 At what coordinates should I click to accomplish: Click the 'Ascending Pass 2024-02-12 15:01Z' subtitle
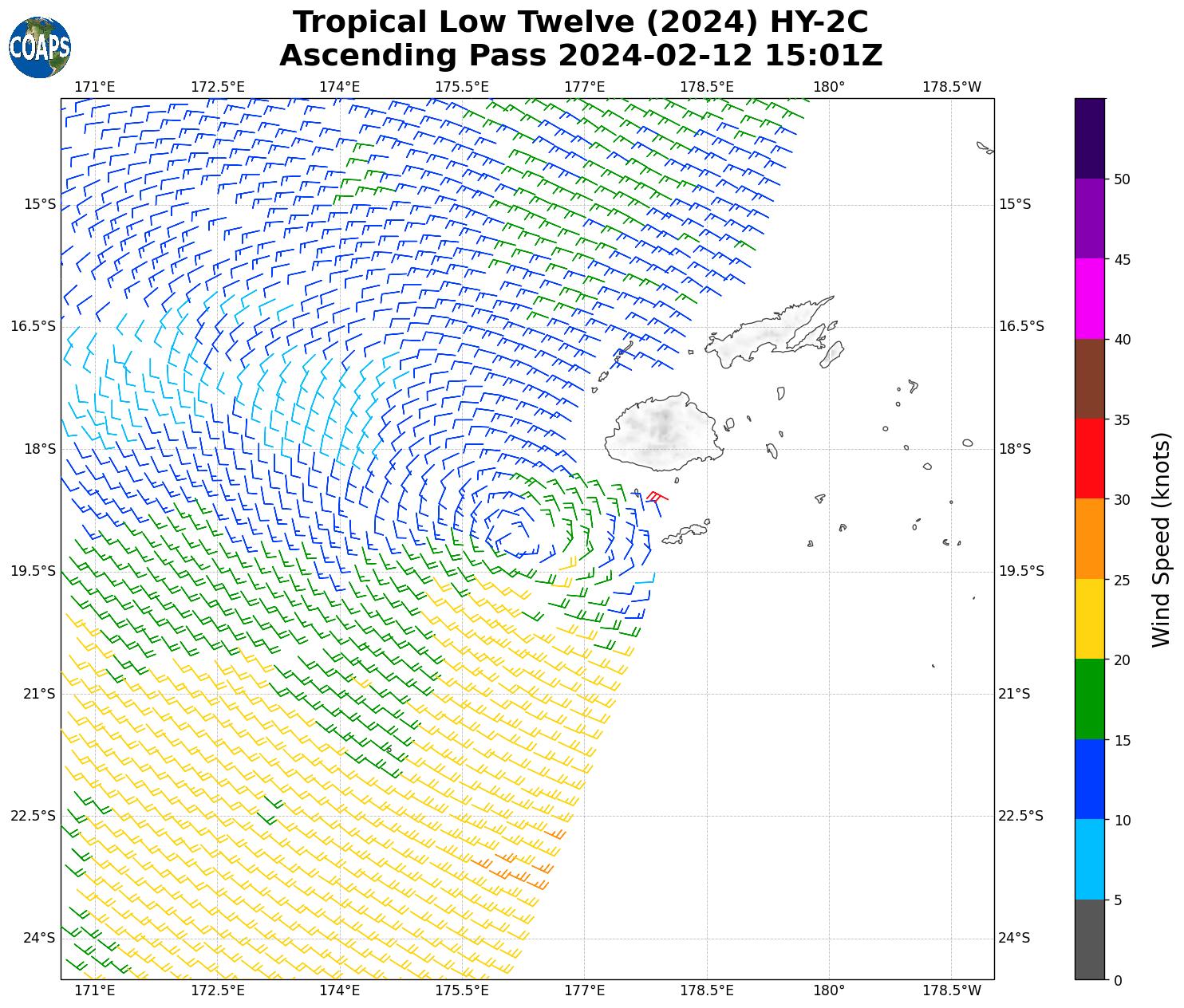click(580, 56)
